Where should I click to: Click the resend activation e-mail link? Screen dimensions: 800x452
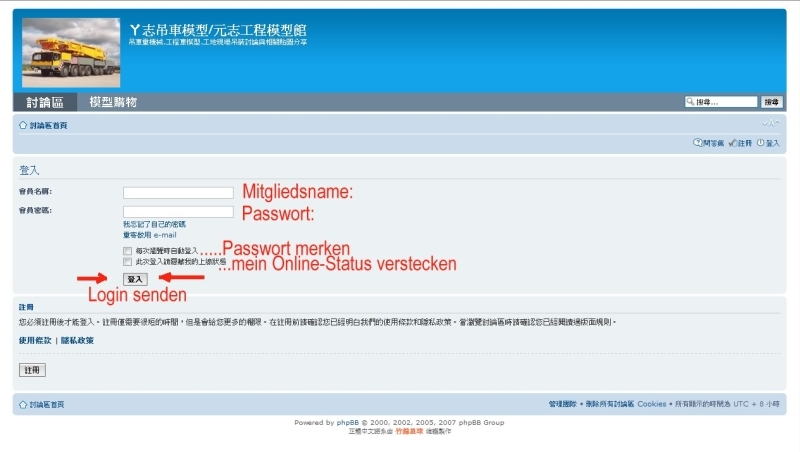click(x=149, y=234)
